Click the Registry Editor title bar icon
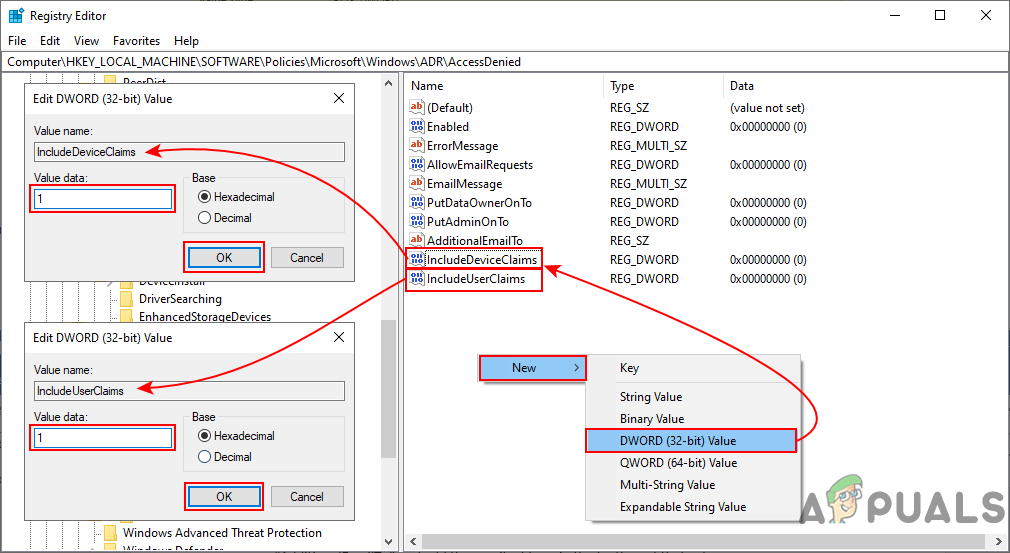The width and height of the screenshot is (1010, 553). click(x=16, y=16)
